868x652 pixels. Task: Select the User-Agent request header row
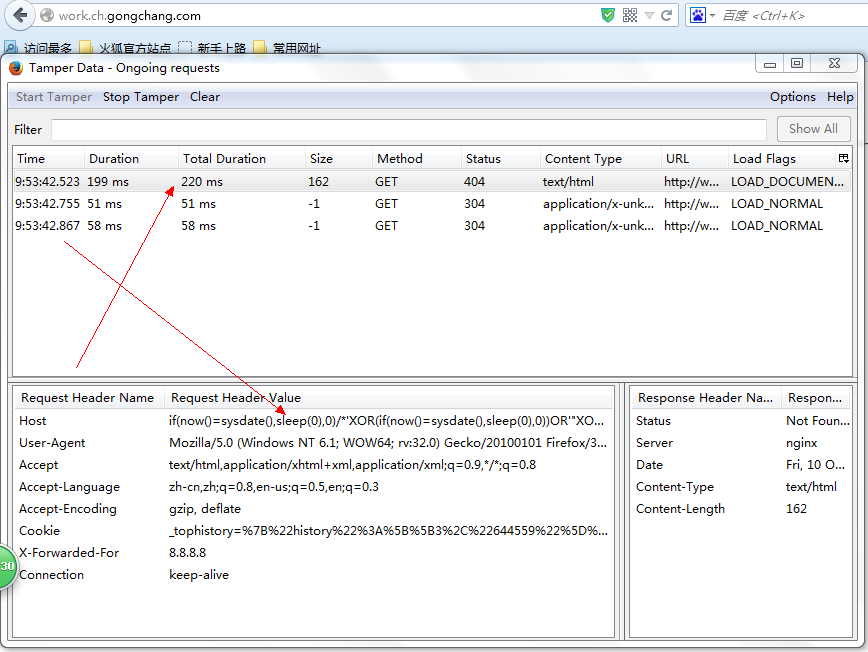[313, 443]
